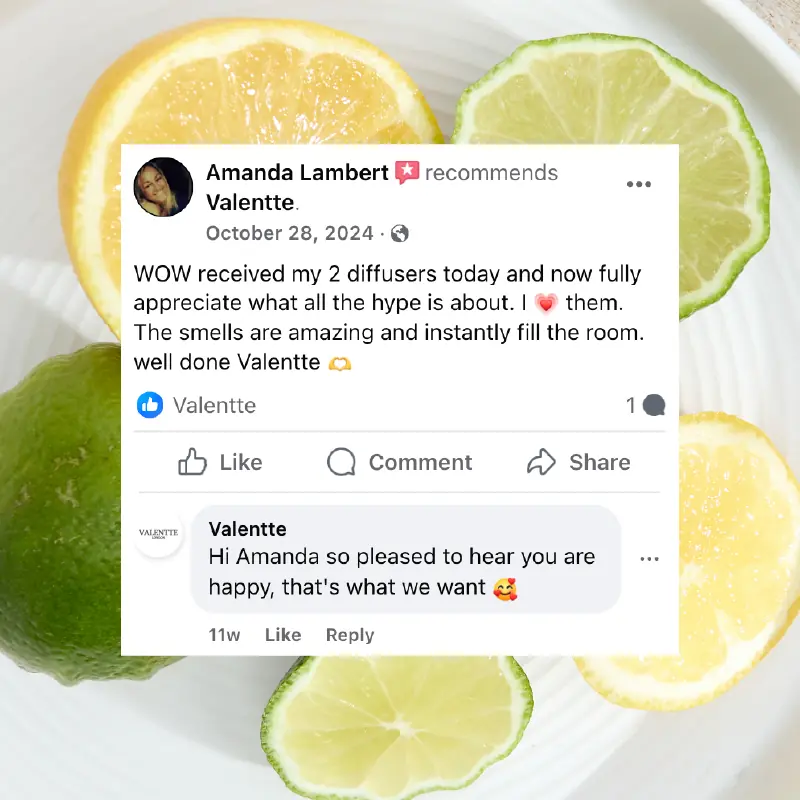Click the Comment button

tap(399, 462)
